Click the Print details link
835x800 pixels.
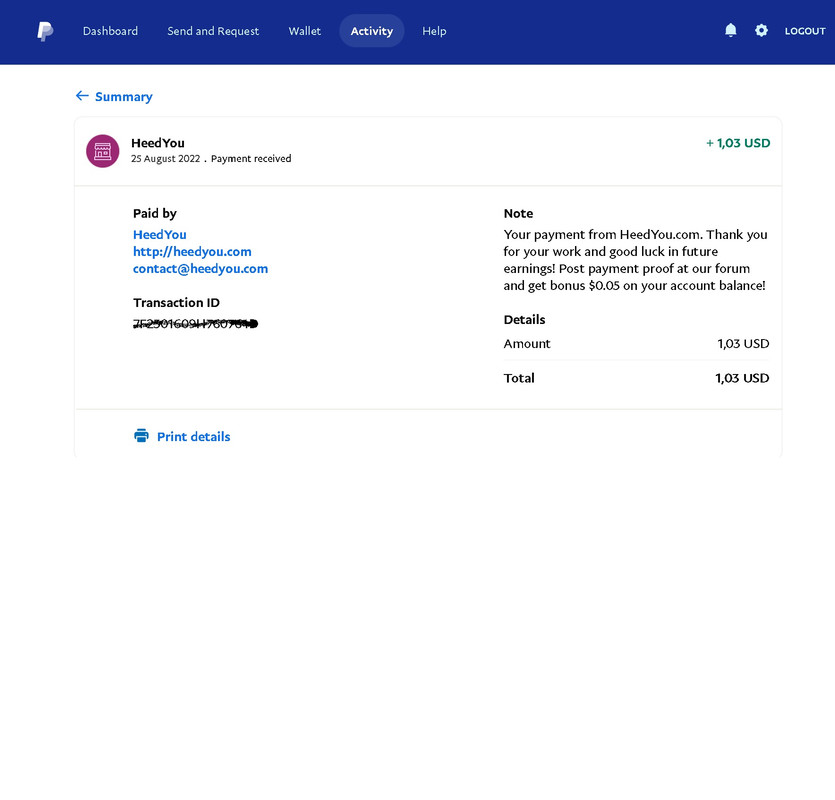click(193, 437)
